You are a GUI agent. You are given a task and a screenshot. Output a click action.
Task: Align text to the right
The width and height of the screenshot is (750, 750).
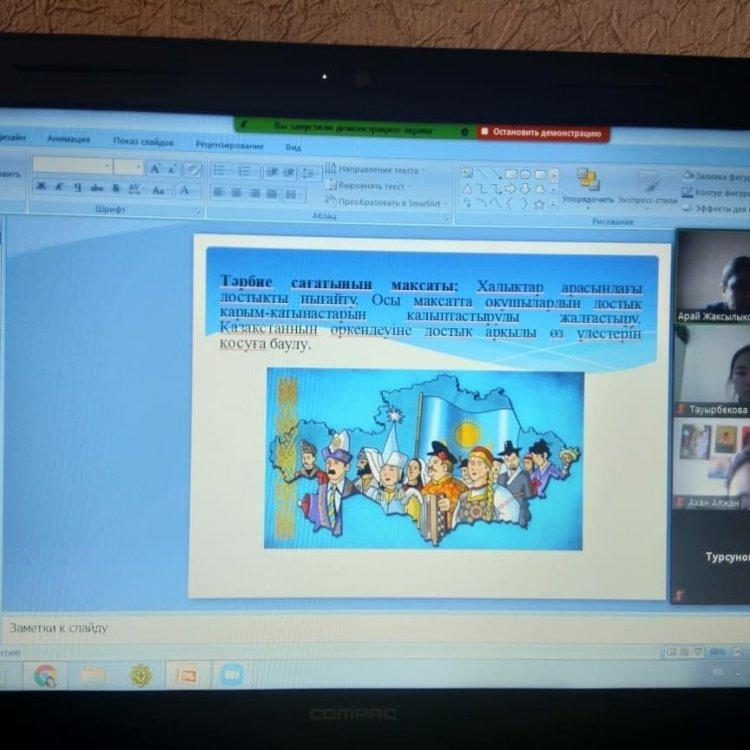point(254,193)
